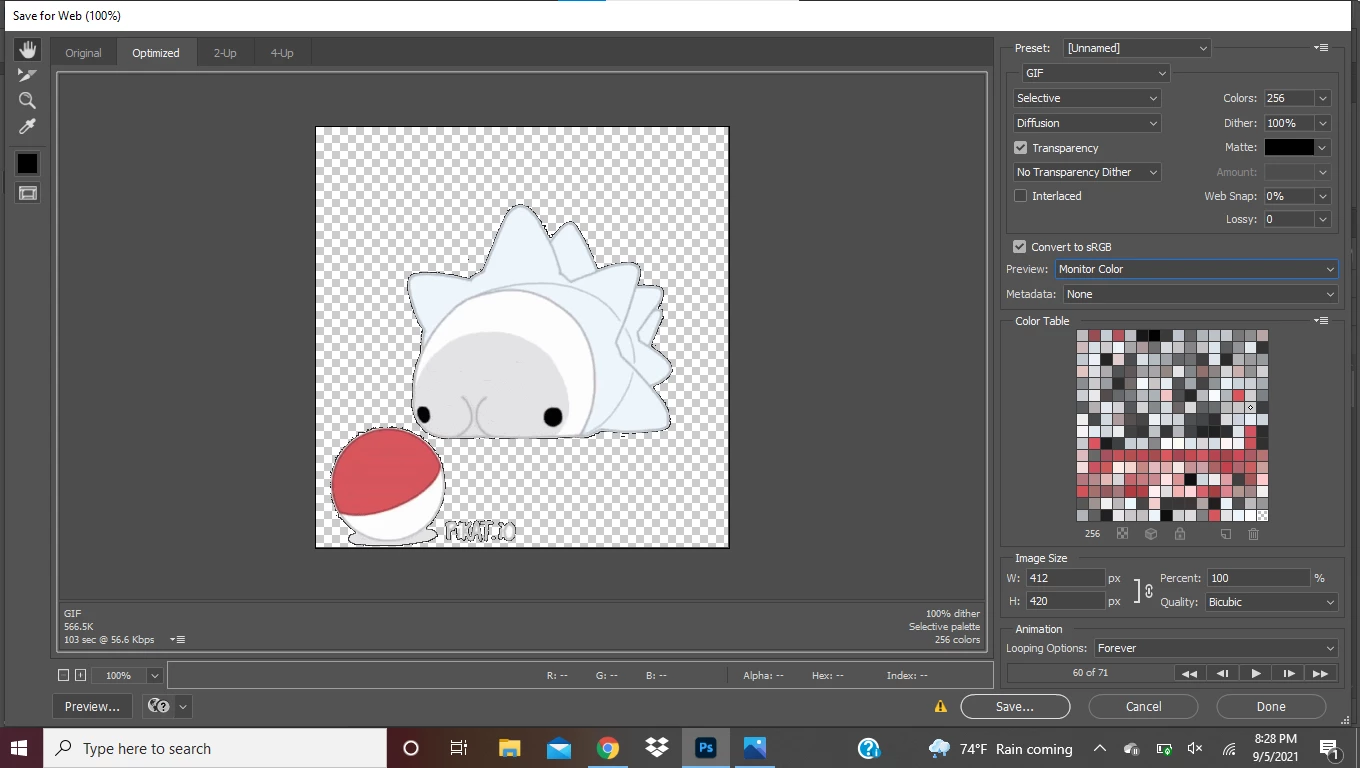
Task: Click the zoom out minus icon
Action: pos(63,675)
